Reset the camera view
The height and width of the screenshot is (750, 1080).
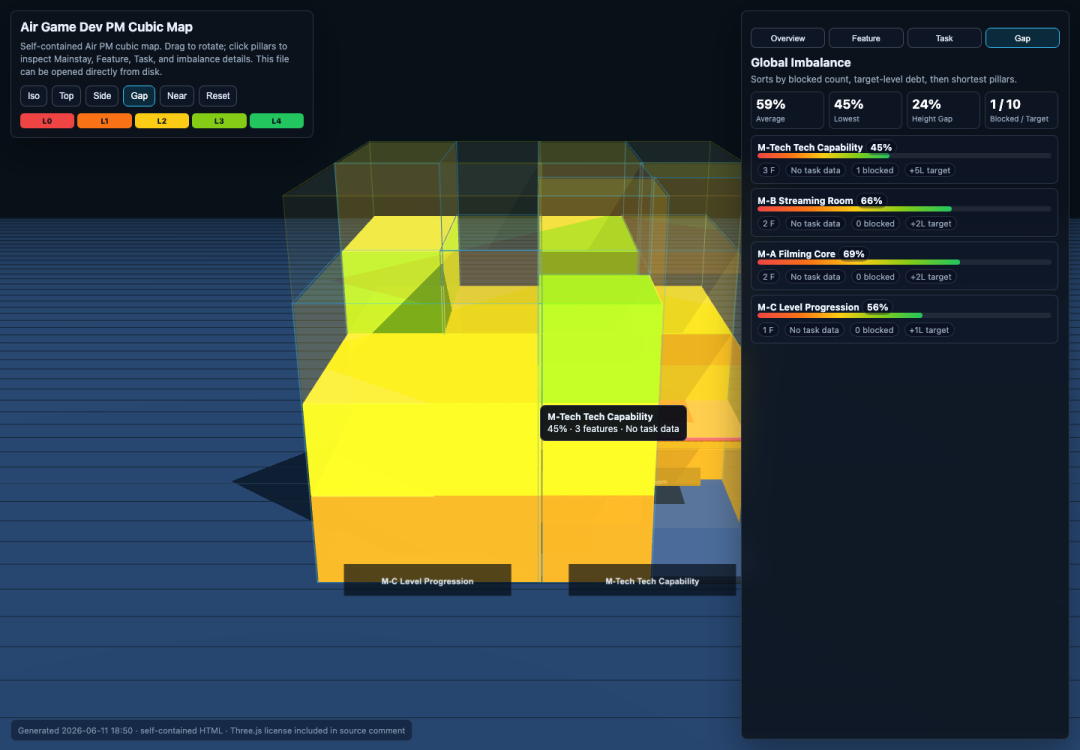point(218,96)
